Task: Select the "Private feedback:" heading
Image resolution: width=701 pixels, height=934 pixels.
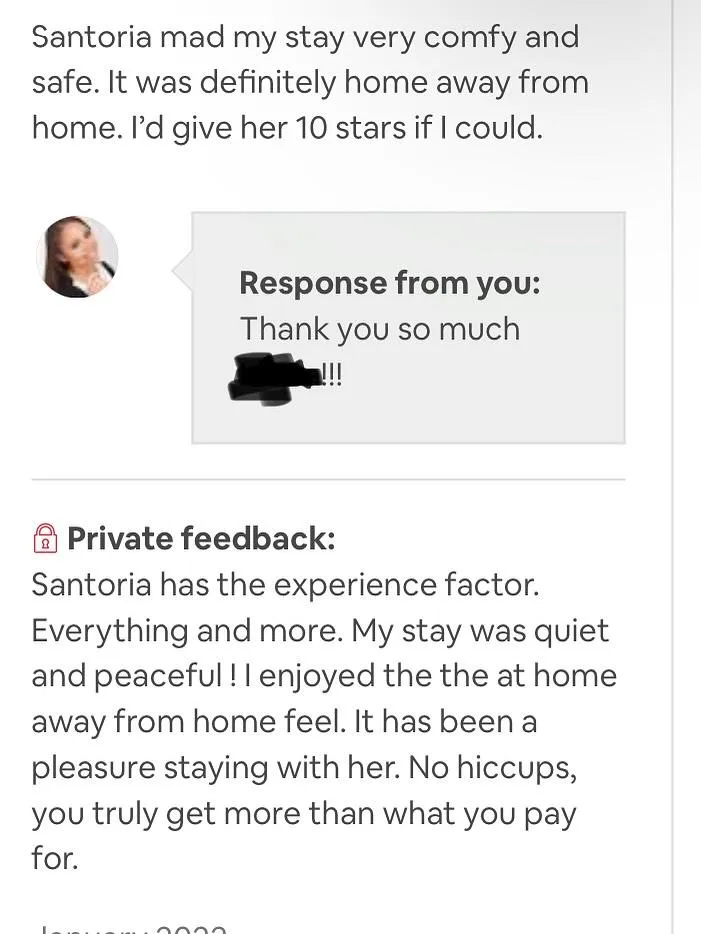Action: pos(201,538)
